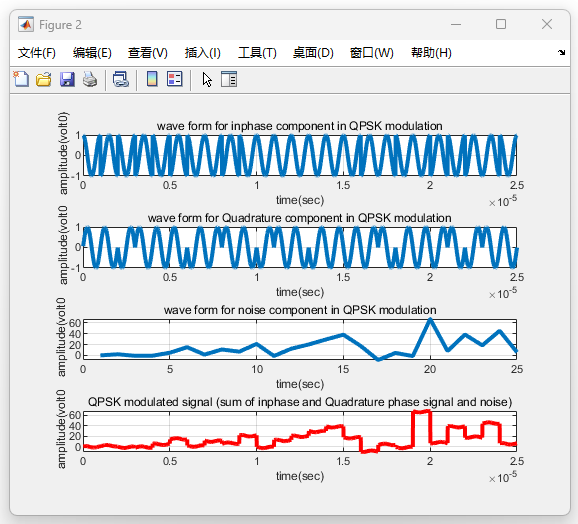Screen dimensions: 578x524
Task: Open a file with the folder icon
Action: [x=43, y=79]
